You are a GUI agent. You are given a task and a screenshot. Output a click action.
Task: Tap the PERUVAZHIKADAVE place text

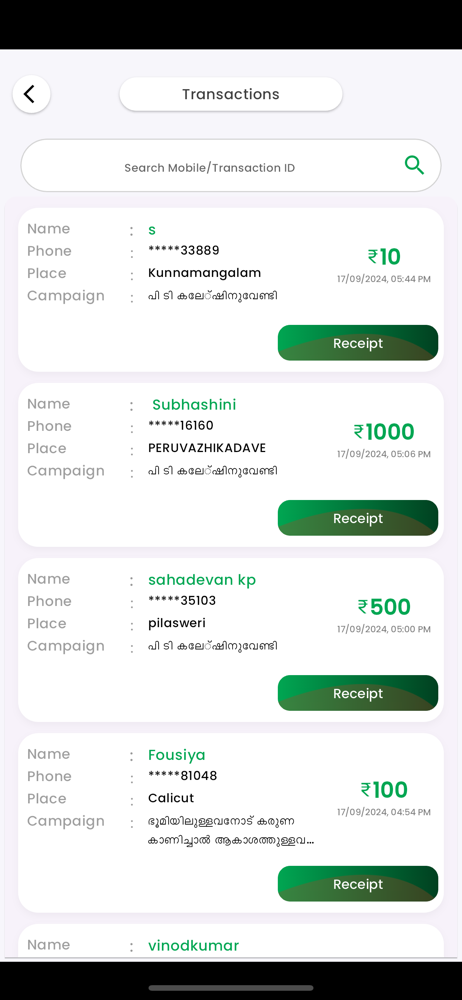(207, 448)
